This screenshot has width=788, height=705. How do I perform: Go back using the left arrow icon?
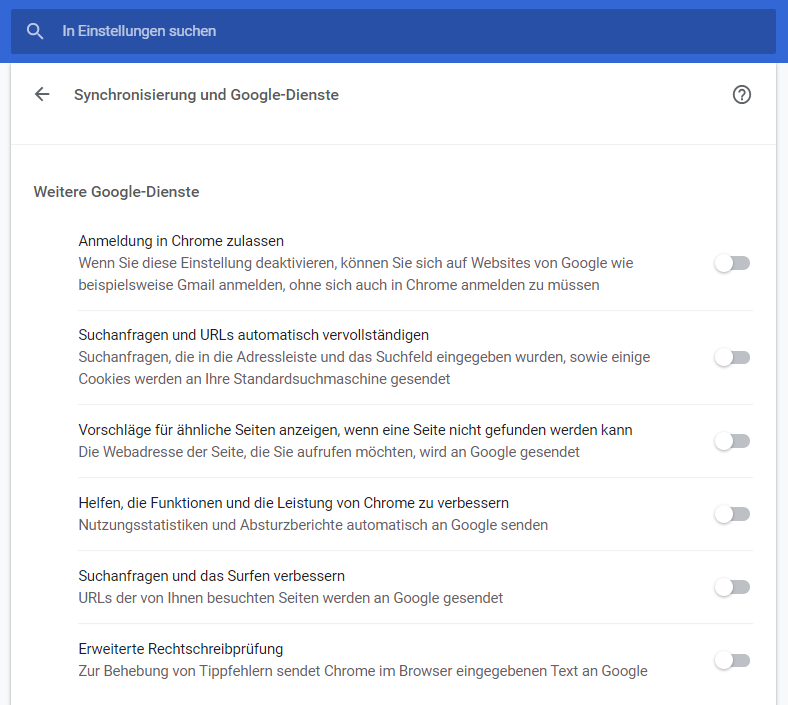pyautogui.click(x=42, y=95)
